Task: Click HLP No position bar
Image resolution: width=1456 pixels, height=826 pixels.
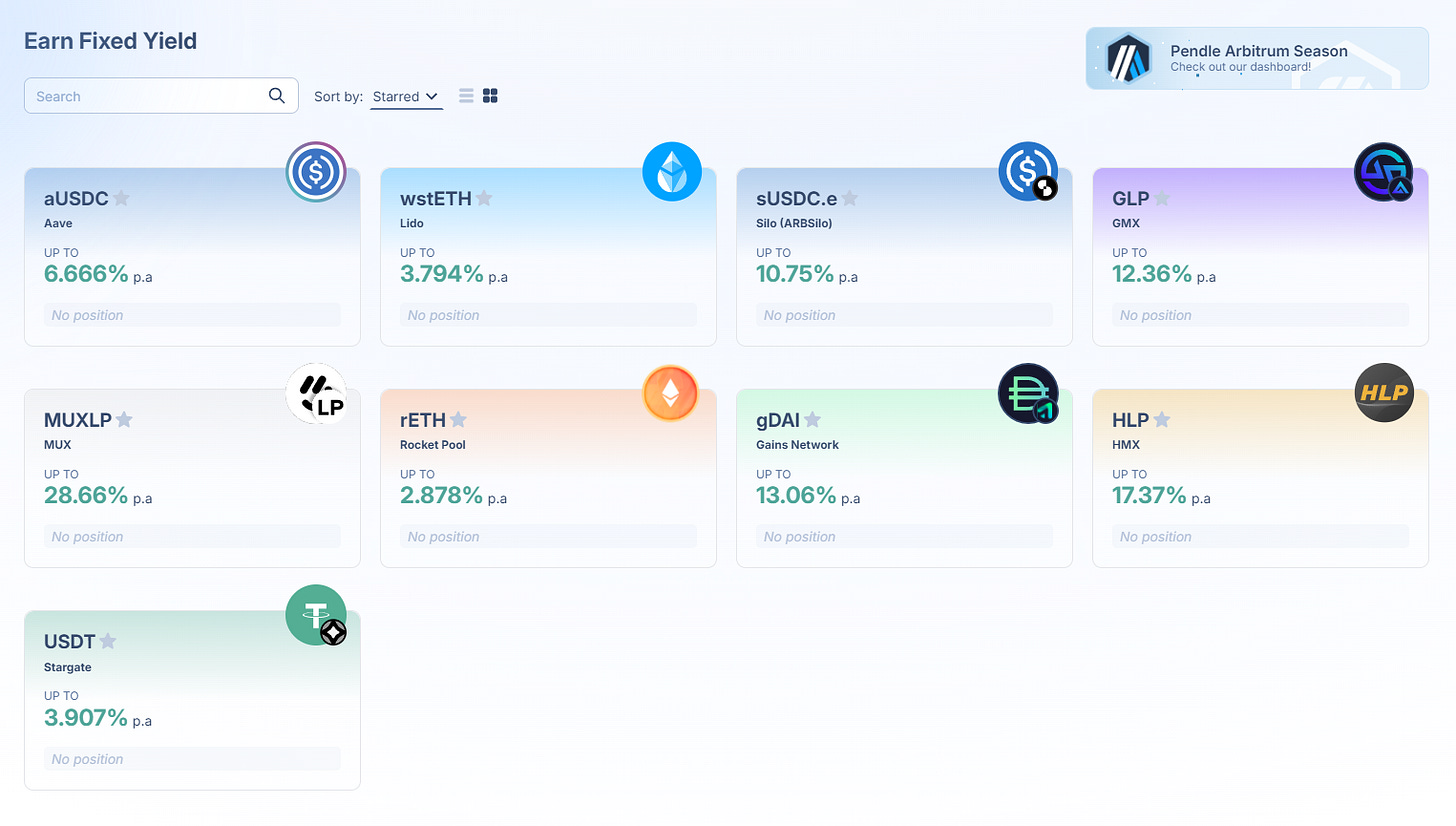Action: [x=1260, y=537]
